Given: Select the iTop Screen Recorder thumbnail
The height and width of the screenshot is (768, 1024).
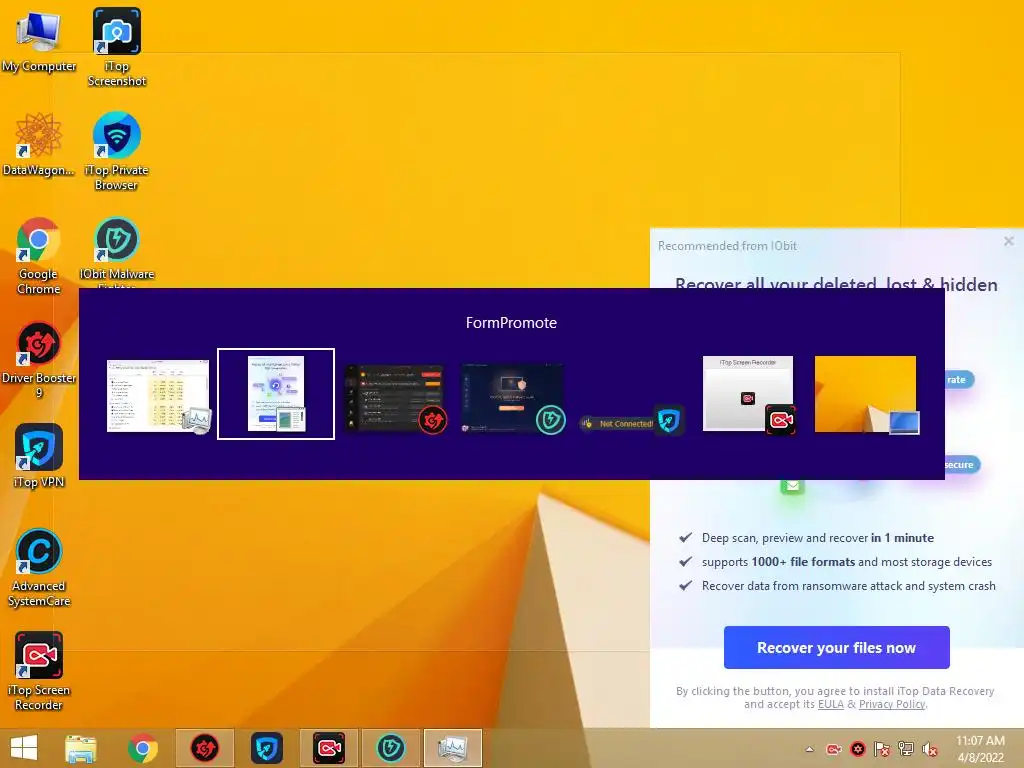Looking at the screenshot, I should pos(748,394).
